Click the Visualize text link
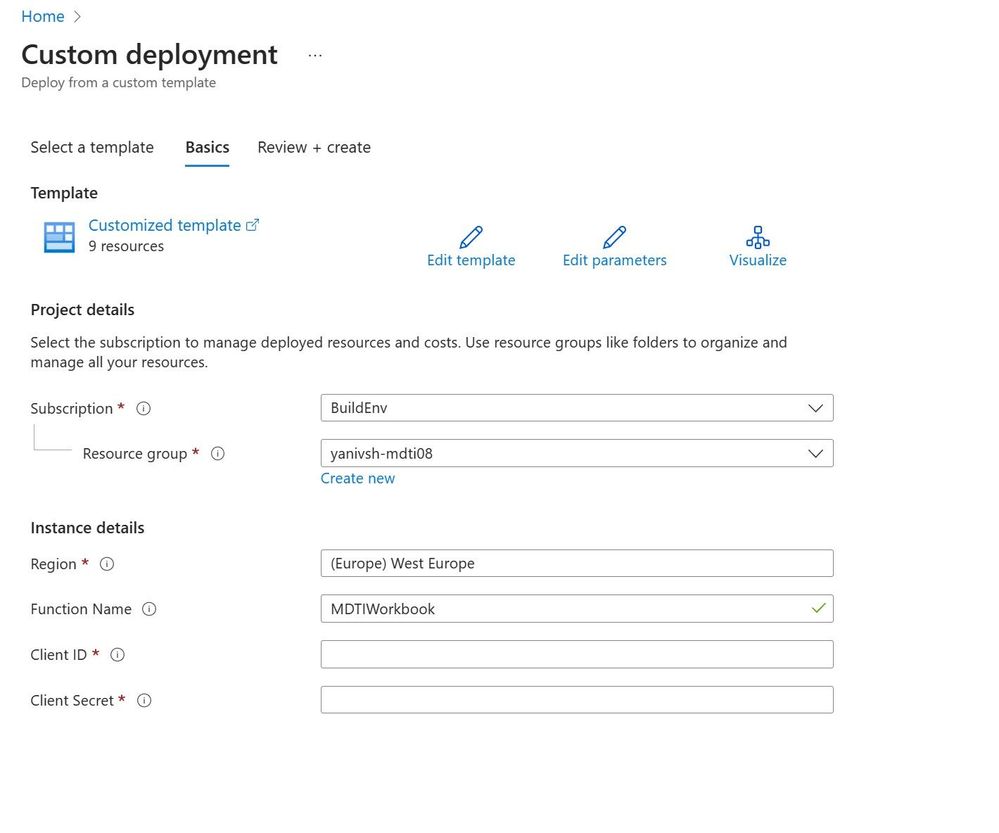Screen dimensions: 999x833 coord(758,260)
